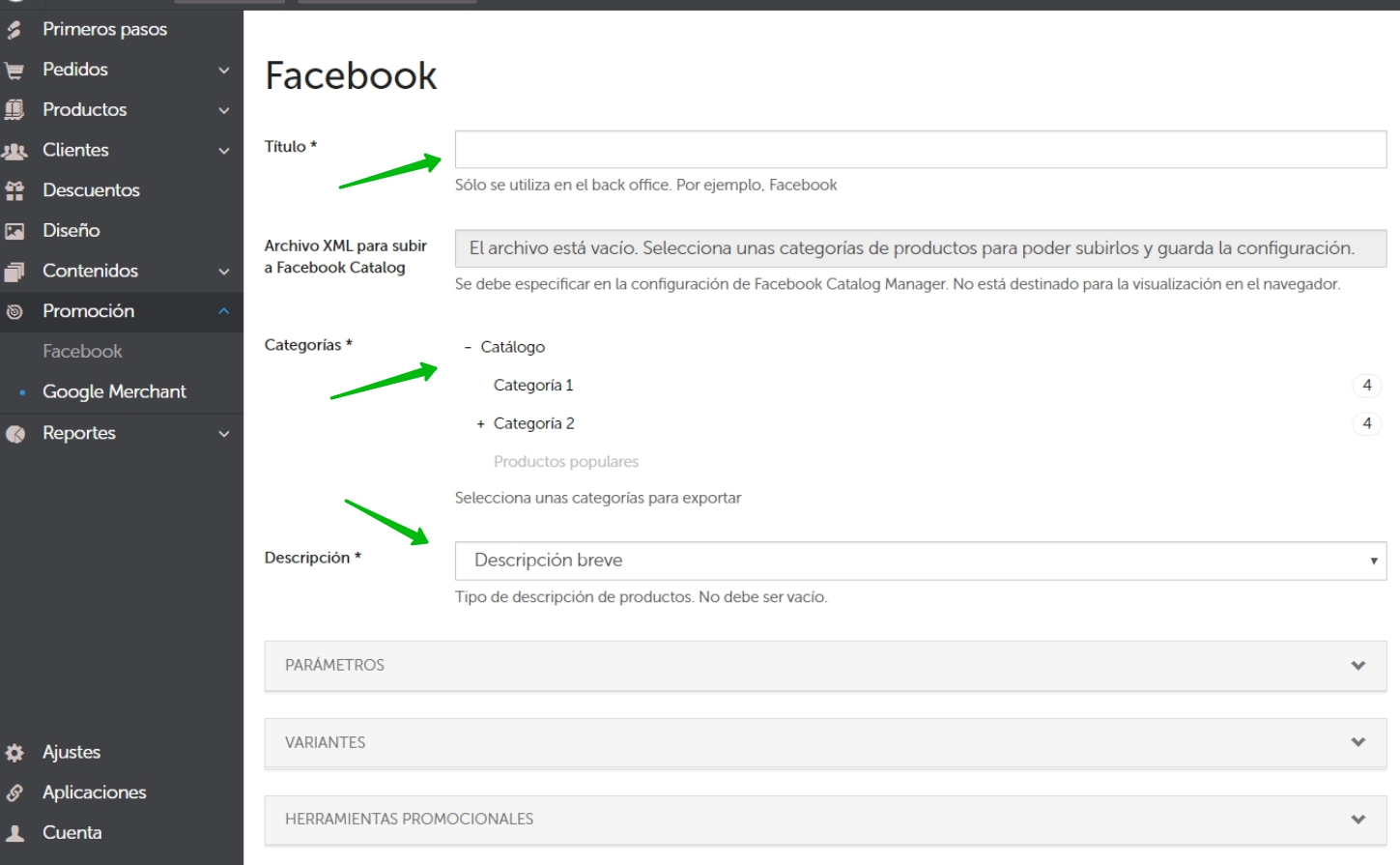
Task: Click the Pedidos shopping cart icon
Action: point(14,71)
